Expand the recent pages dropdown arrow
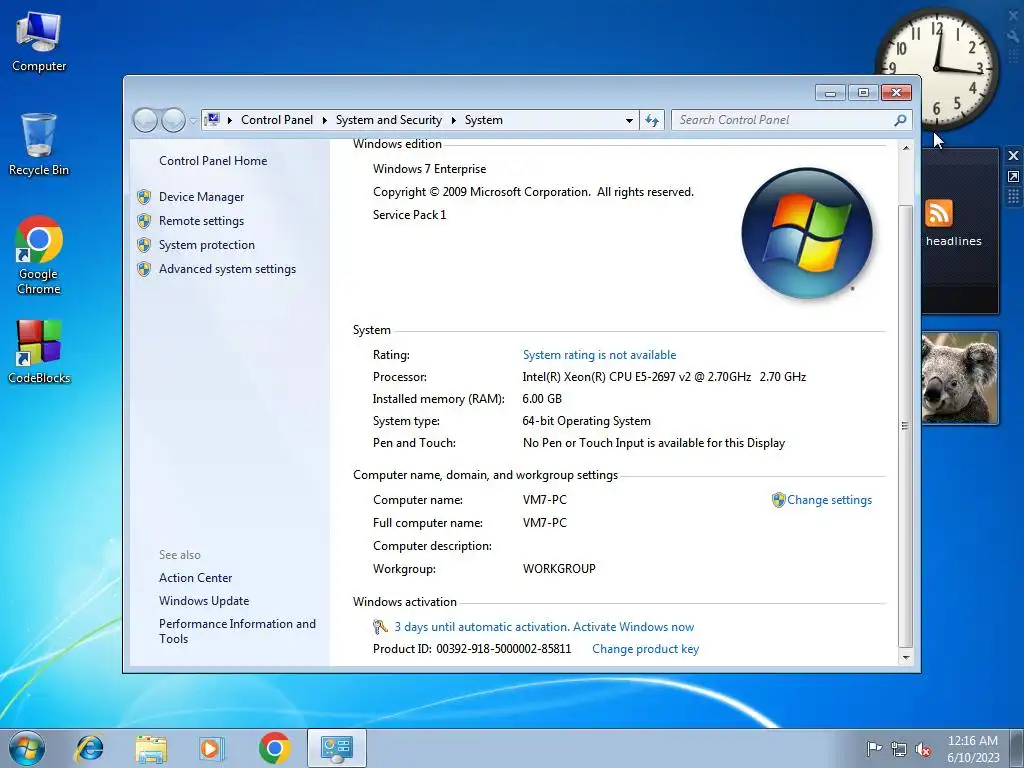 click(x=193, y=121)
